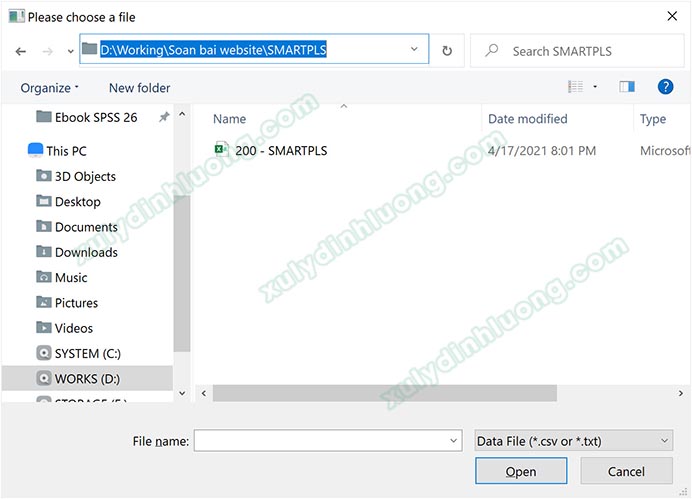
Task: Open Downloads folder in navigation pane
Action: point(86,252)
